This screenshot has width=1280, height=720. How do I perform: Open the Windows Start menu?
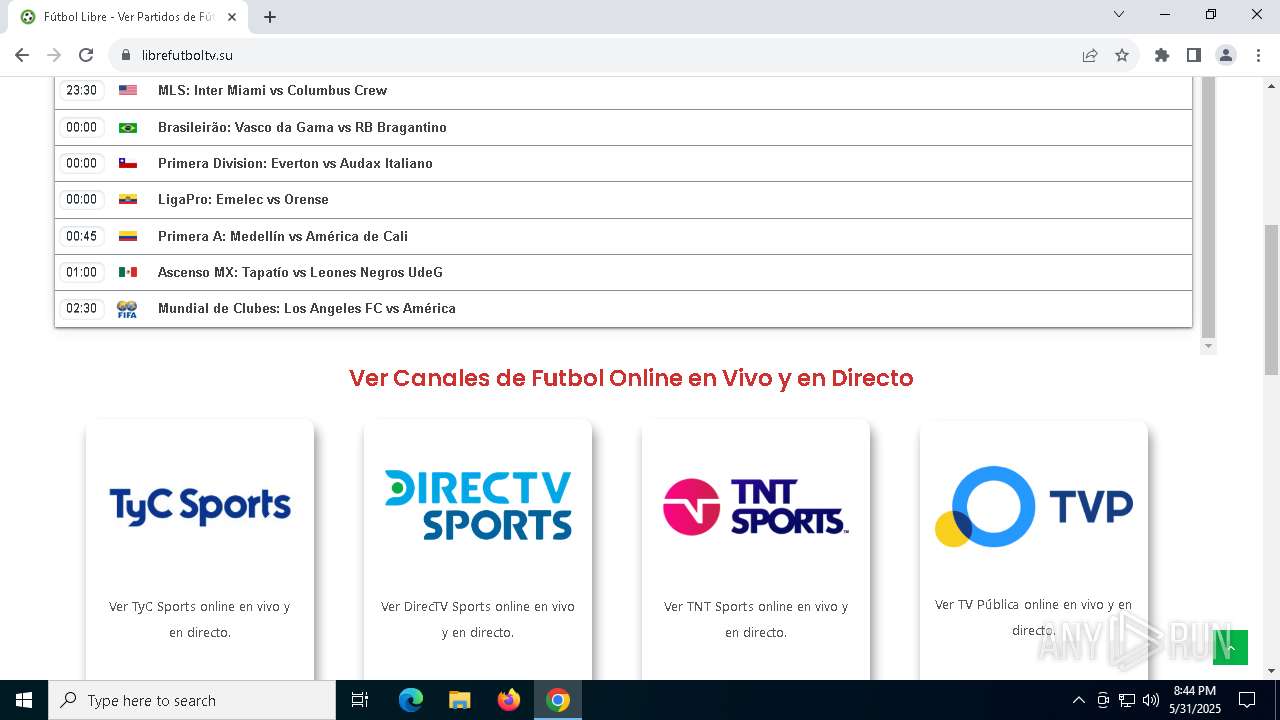click(24, 700)
